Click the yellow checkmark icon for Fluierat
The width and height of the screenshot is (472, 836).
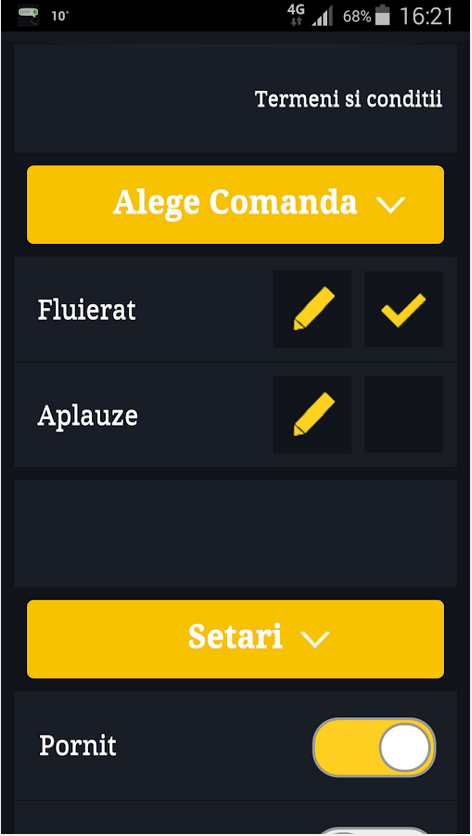coord(403,309)
